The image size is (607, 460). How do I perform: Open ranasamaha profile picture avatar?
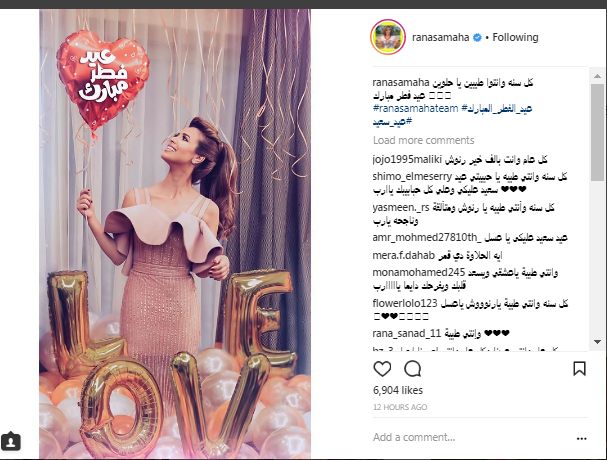[x=388, y=37]
